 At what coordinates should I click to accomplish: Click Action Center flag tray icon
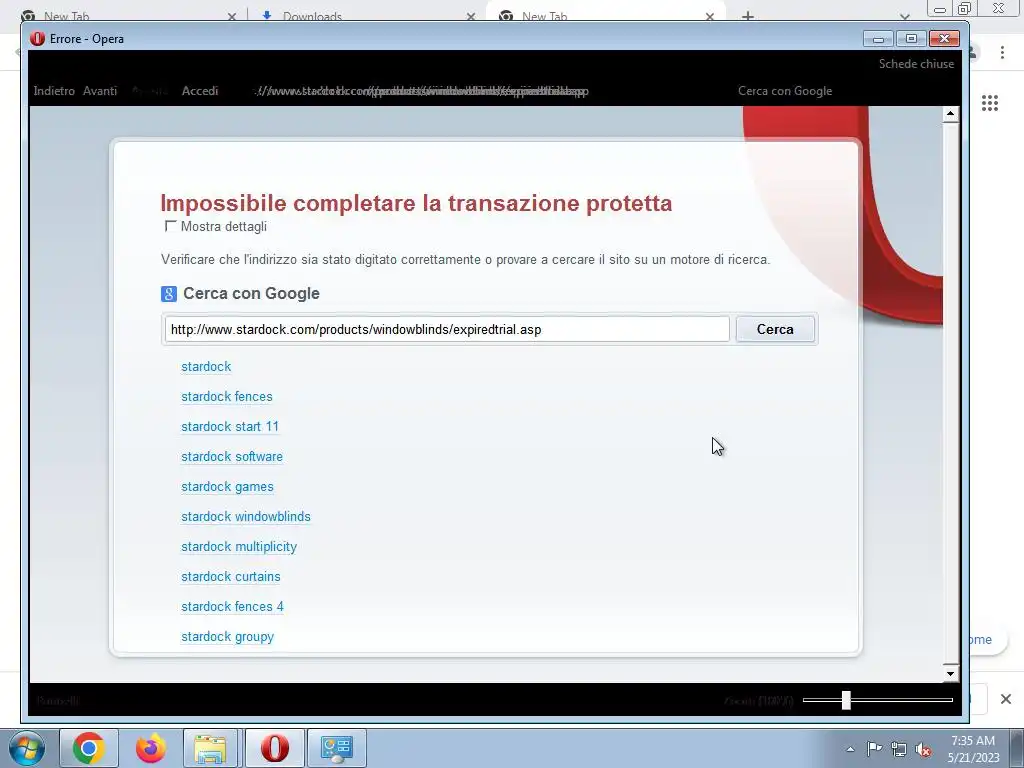pos(874,749)
